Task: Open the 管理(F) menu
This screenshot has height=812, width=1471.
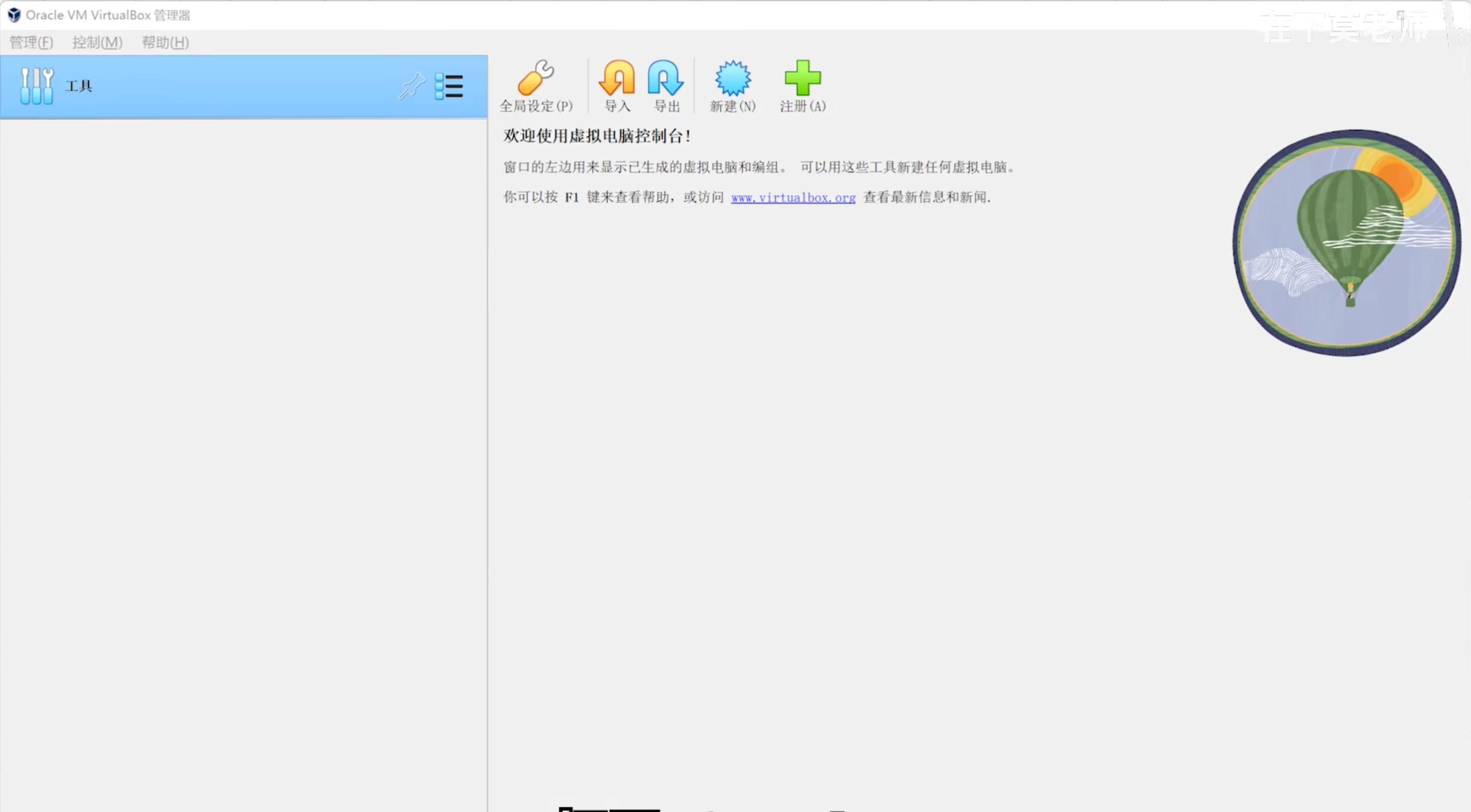Action: (x=31, y=42)
